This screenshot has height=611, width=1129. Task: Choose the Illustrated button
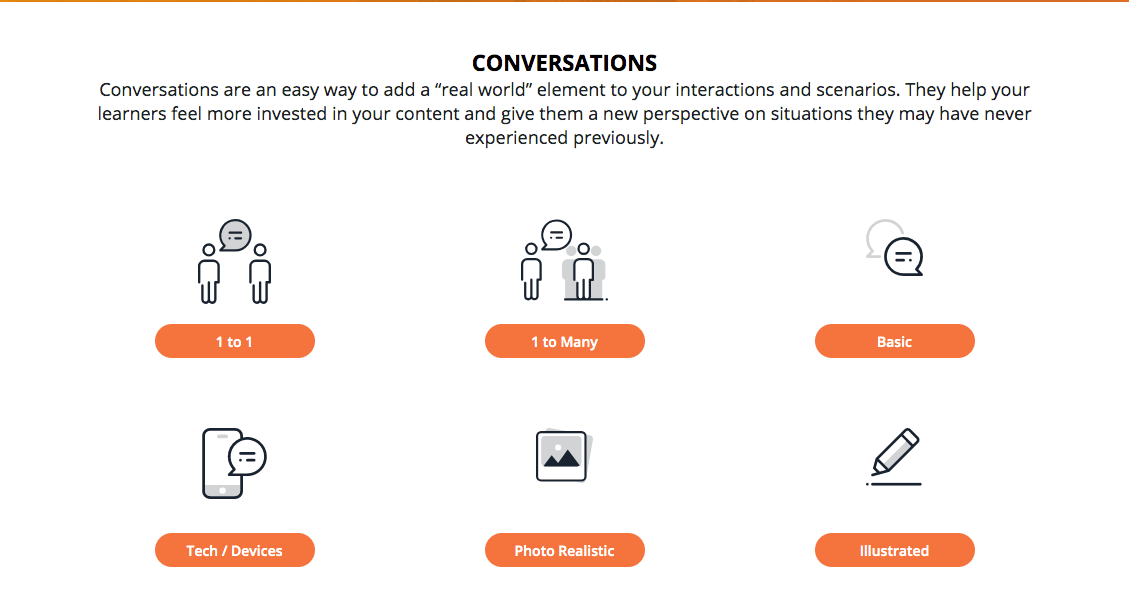(x=895, y=550)
